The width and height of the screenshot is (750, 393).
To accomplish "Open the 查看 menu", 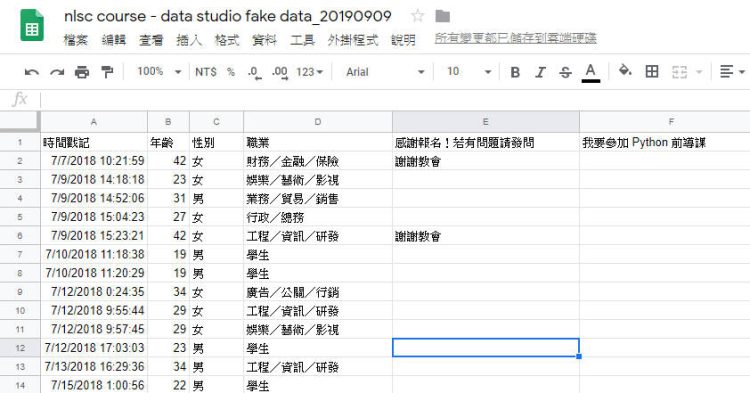I will [x=151, y=40].
